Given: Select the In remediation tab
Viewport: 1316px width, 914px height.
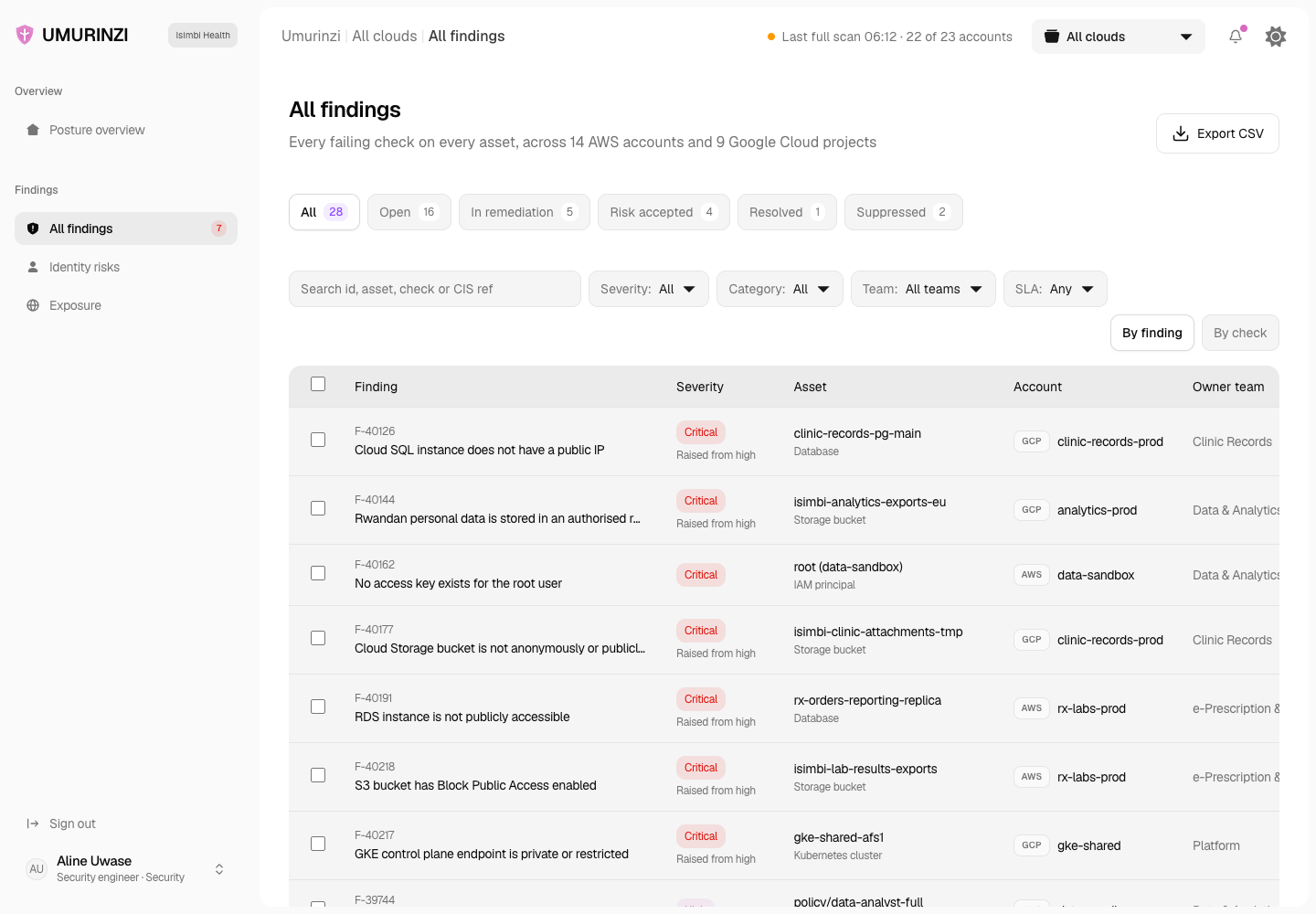Looking at the screenshot, I should pos(525,212).
